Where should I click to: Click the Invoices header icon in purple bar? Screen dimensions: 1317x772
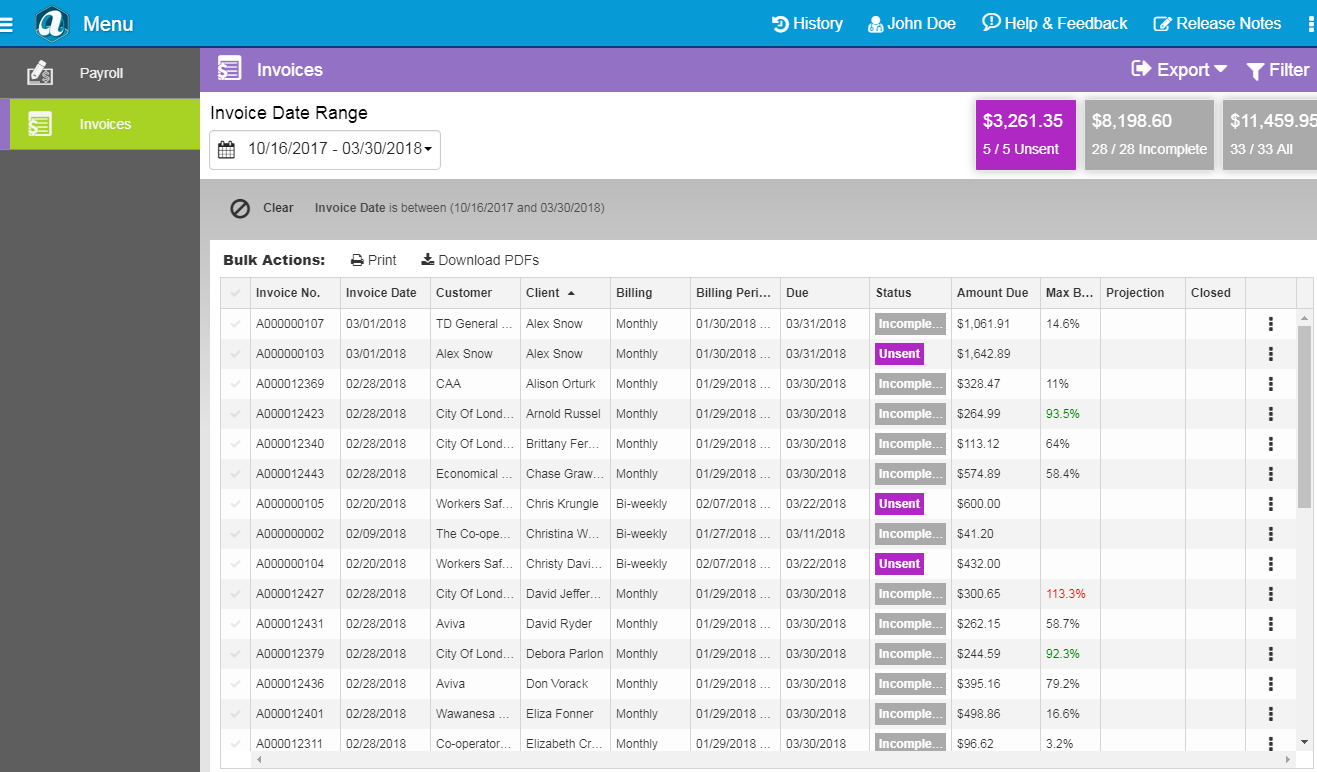[230, 69]
